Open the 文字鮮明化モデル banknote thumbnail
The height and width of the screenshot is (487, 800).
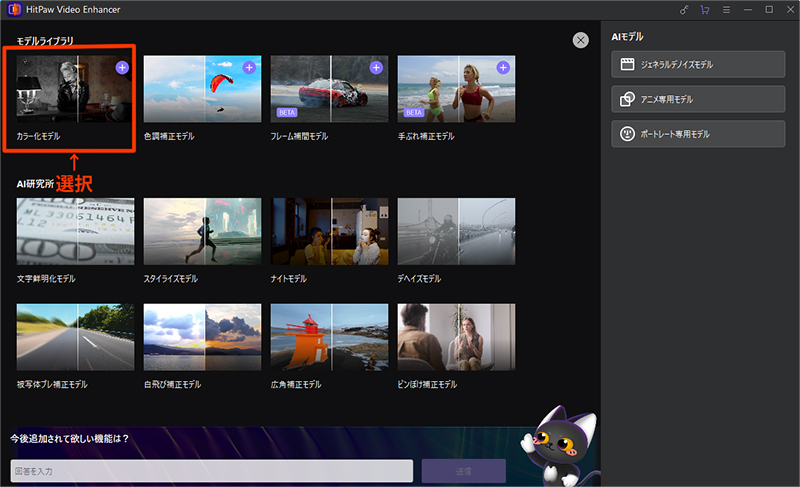(x=75, y=232)
